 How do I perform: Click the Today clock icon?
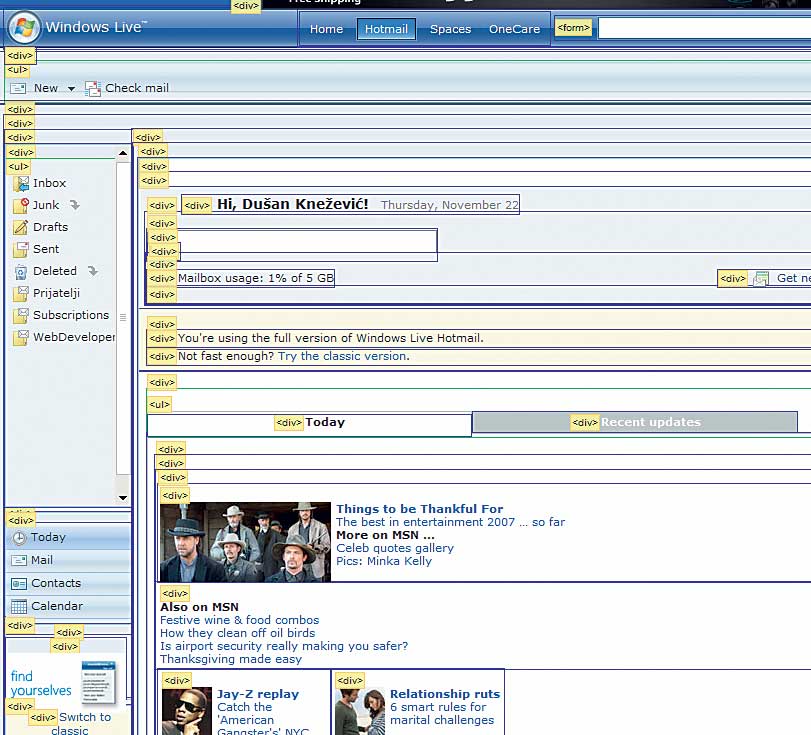pos(19,538)
